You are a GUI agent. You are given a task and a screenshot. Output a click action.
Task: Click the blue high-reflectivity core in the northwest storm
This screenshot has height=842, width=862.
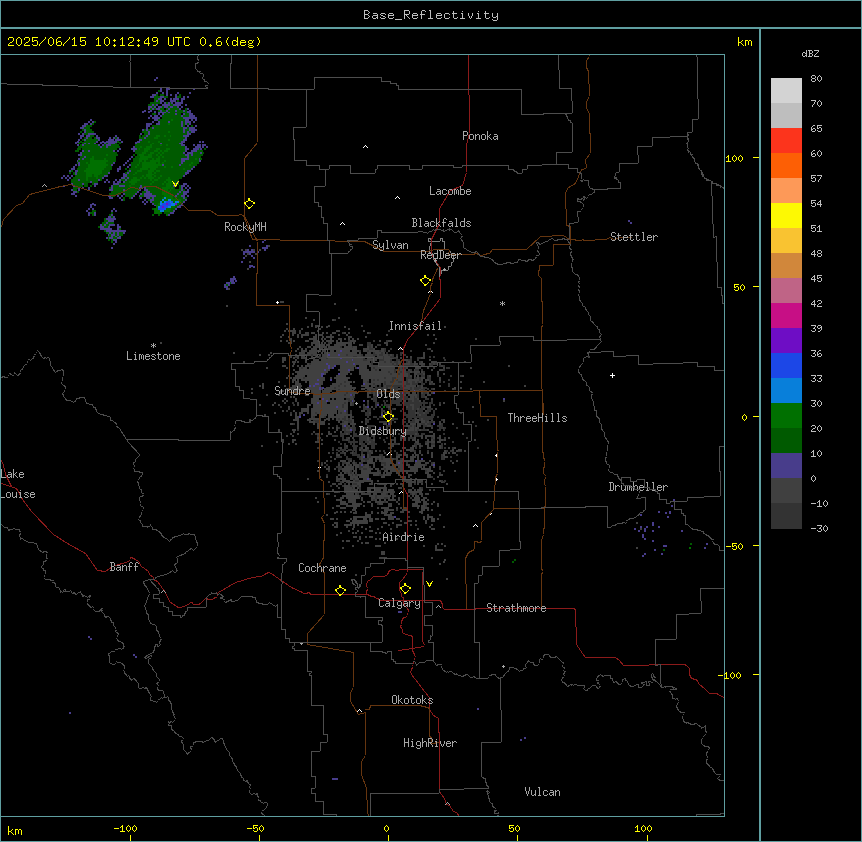pos(167,205)
